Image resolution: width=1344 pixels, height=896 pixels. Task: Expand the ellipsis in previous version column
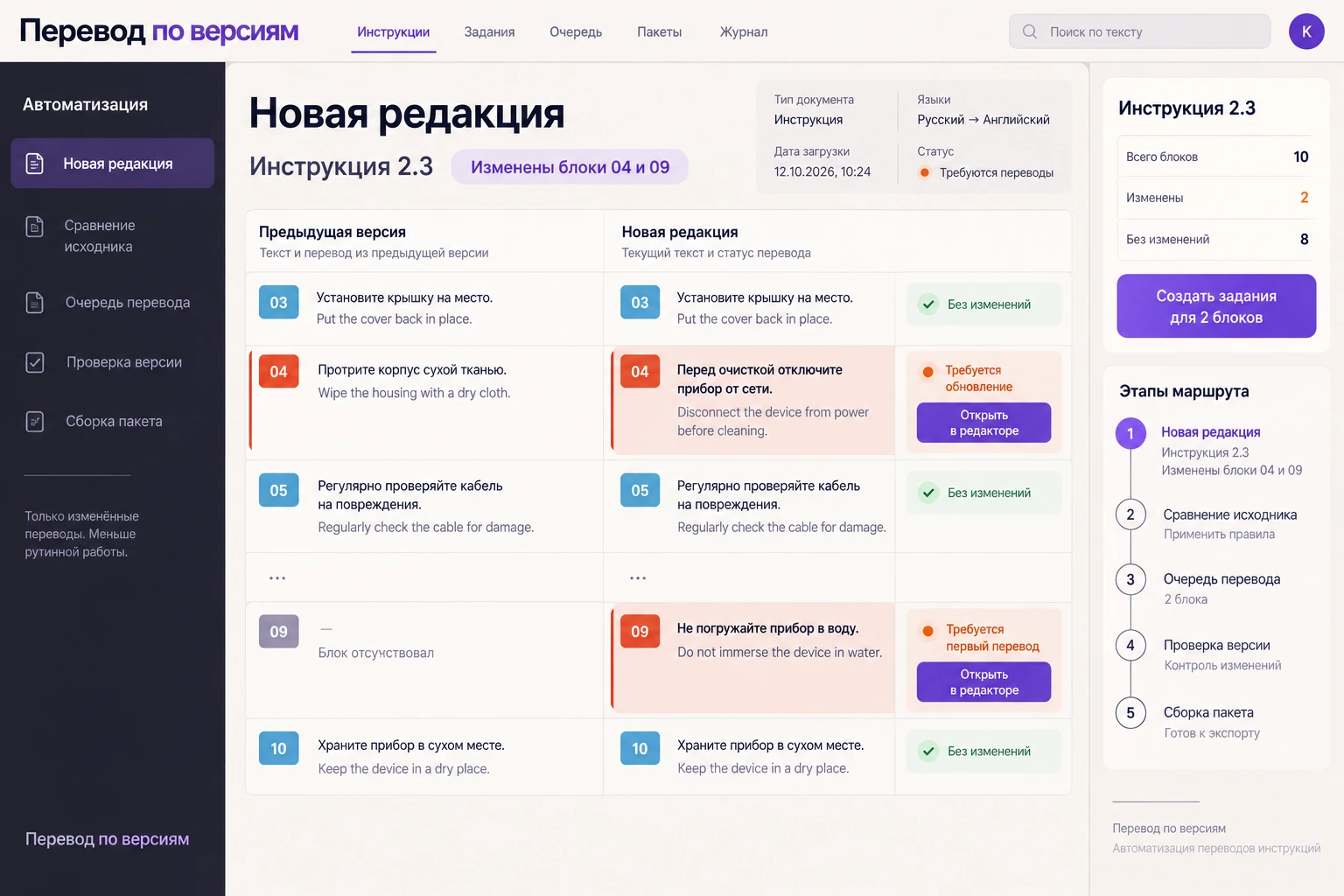point(277,578)
